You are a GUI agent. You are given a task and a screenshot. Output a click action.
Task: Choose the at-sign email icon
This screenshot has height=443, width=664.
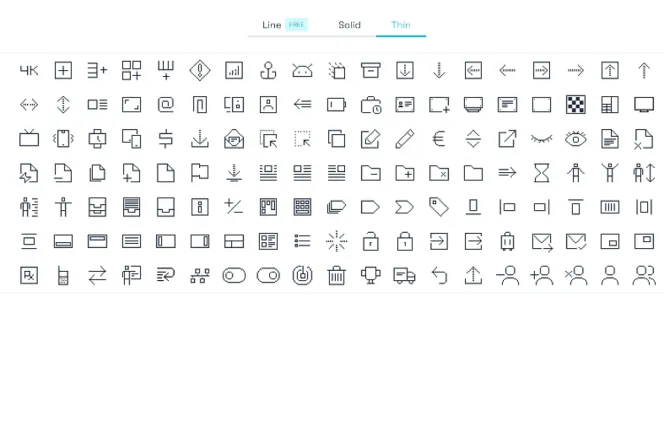[166, 104]
